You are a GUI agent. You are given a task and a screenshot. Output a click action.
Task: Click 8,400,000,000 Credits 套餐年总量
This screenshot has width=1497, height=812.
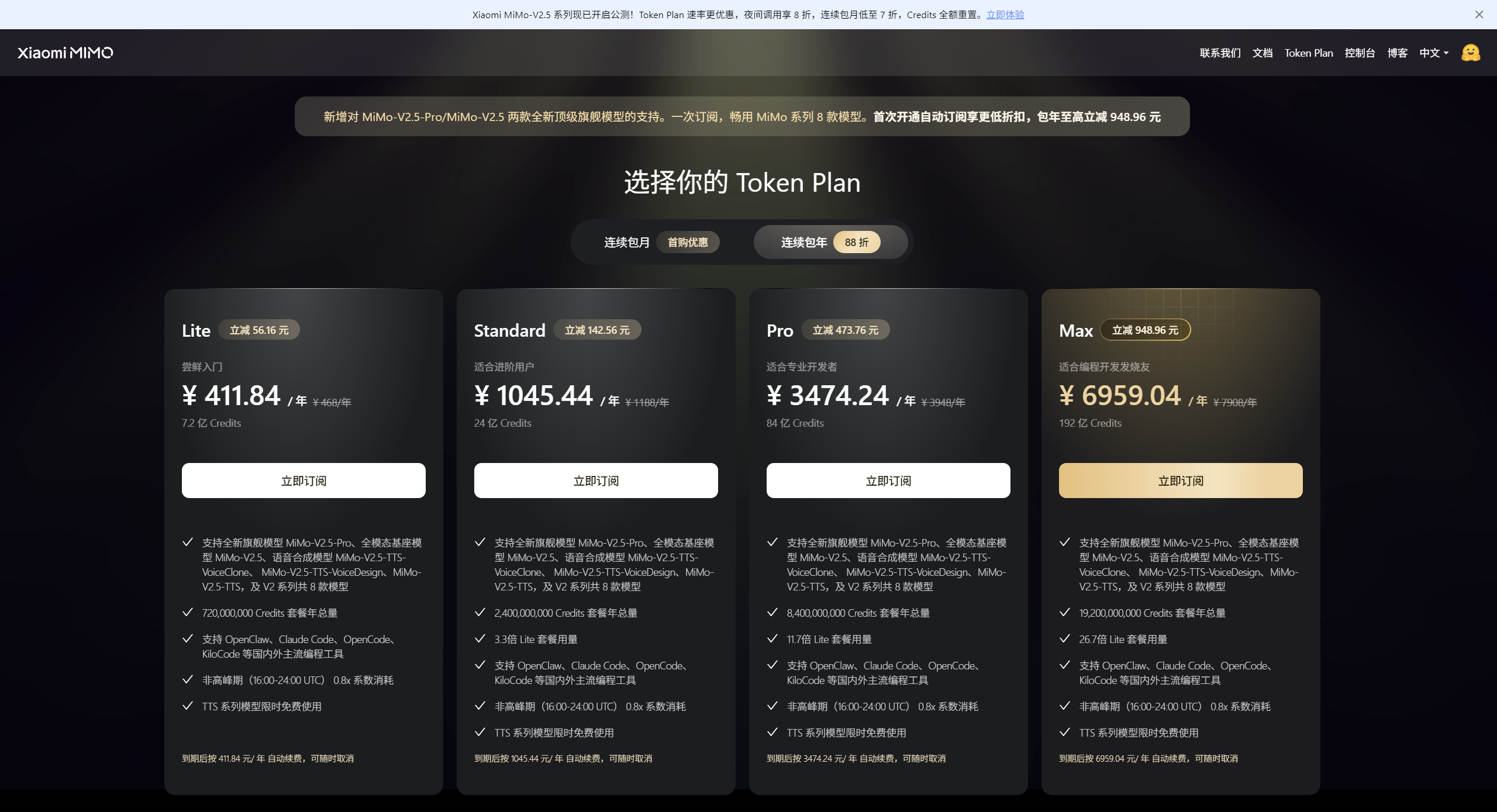tap(858, 613)
